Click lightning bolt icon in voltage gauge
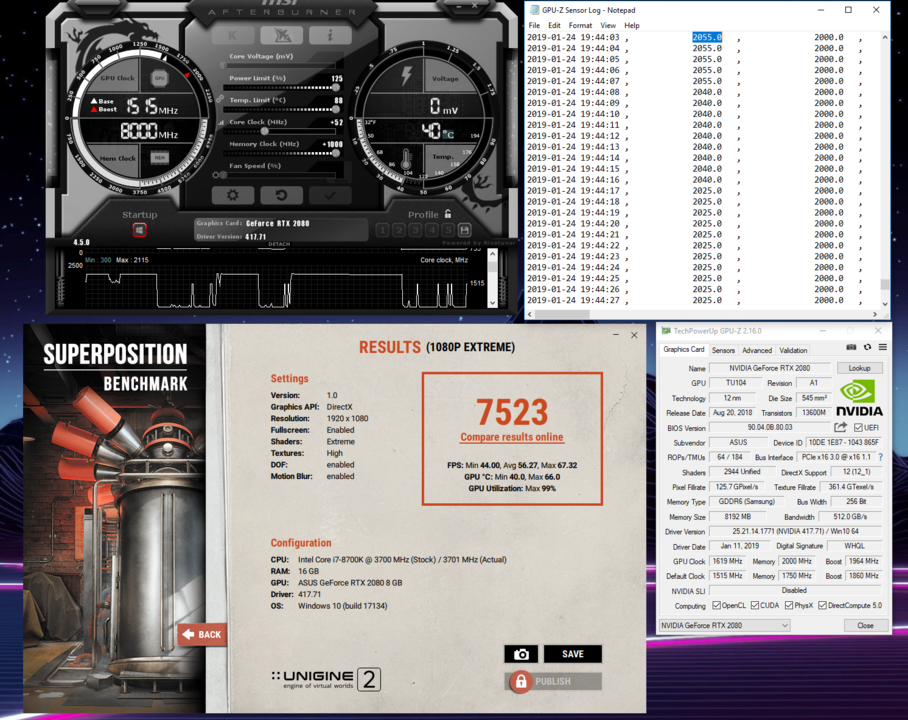This screenshot has height=720, width=908. 407,76
